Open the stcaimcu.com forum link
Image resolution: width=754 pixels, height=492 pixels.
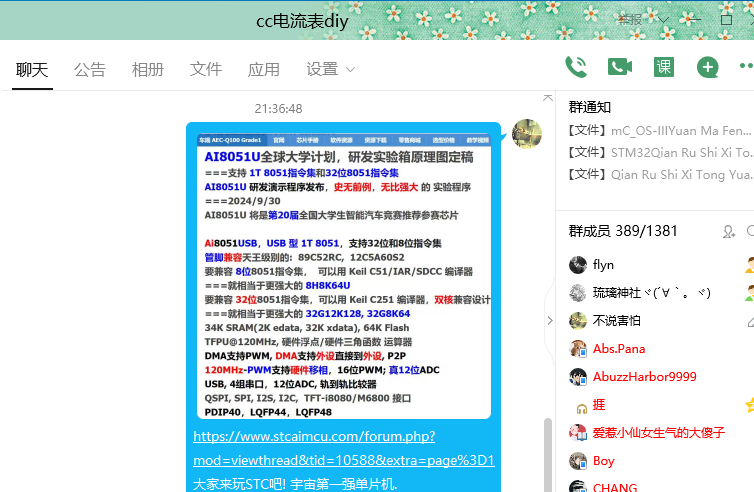[344, 448]
